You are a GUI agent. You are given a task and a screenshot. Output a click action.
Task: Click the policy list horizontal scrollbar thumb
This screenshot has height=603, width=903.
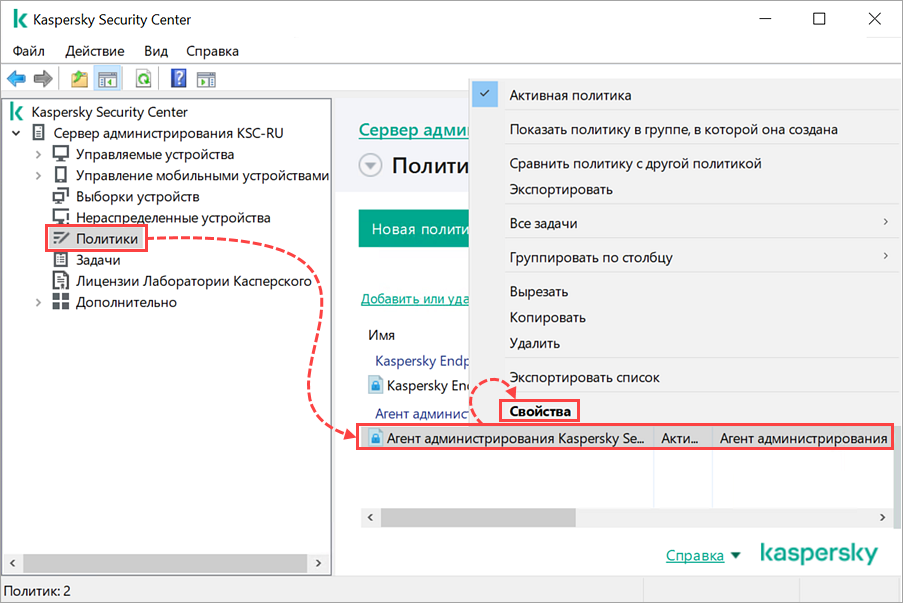pyautogui.click(x=478, y=517)
